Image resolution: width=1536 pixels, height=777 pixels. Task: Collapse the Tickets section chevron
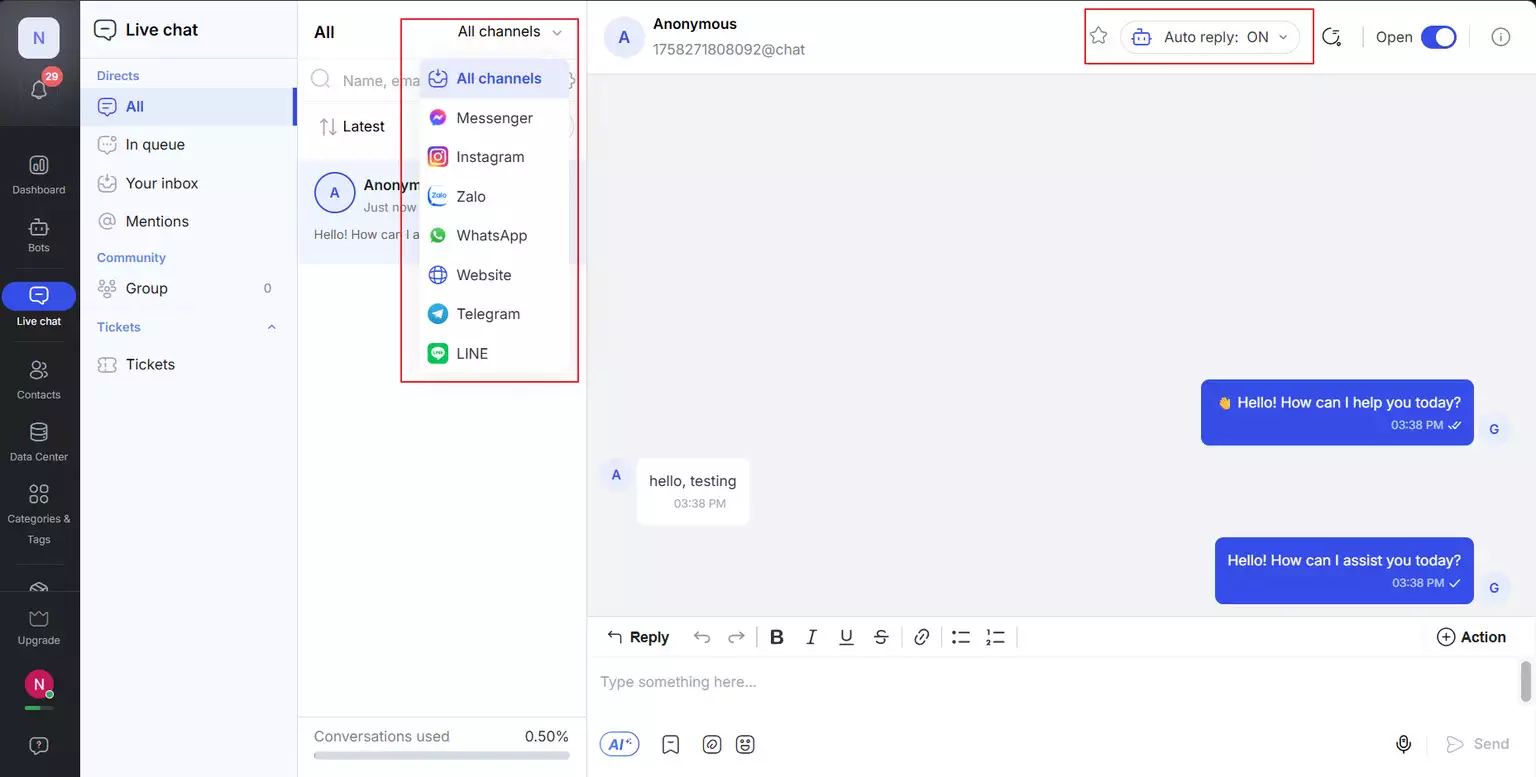(271, 327)
